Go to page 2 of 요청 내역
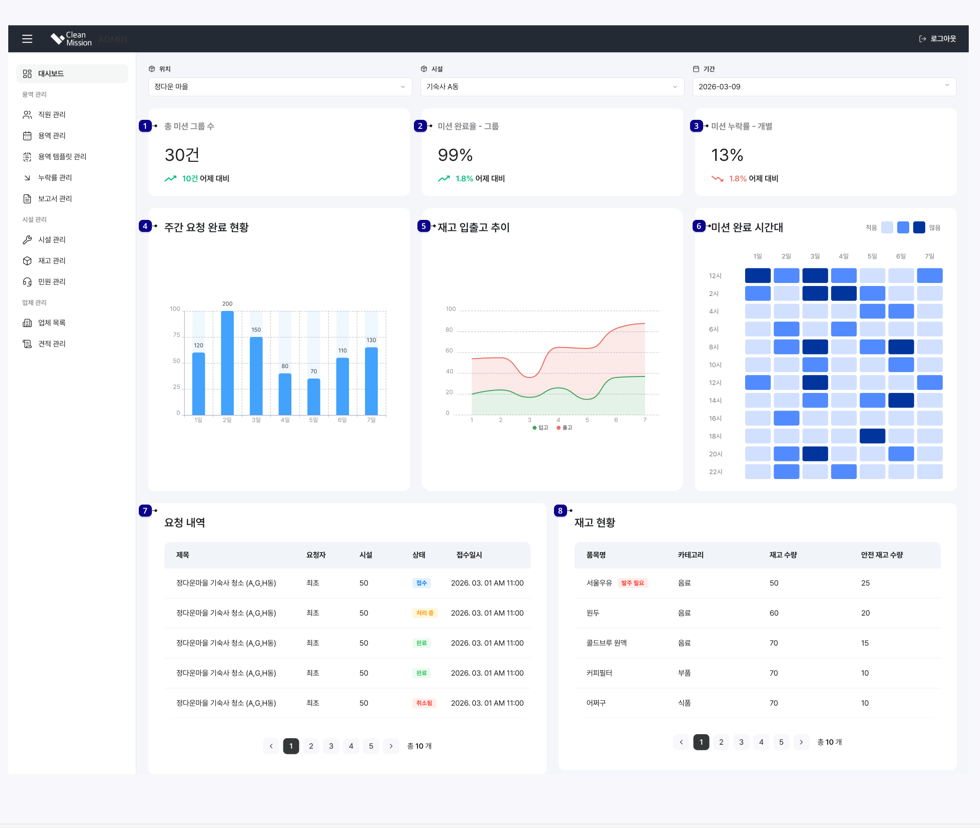 pyautogui.click(x=311, y=746)
